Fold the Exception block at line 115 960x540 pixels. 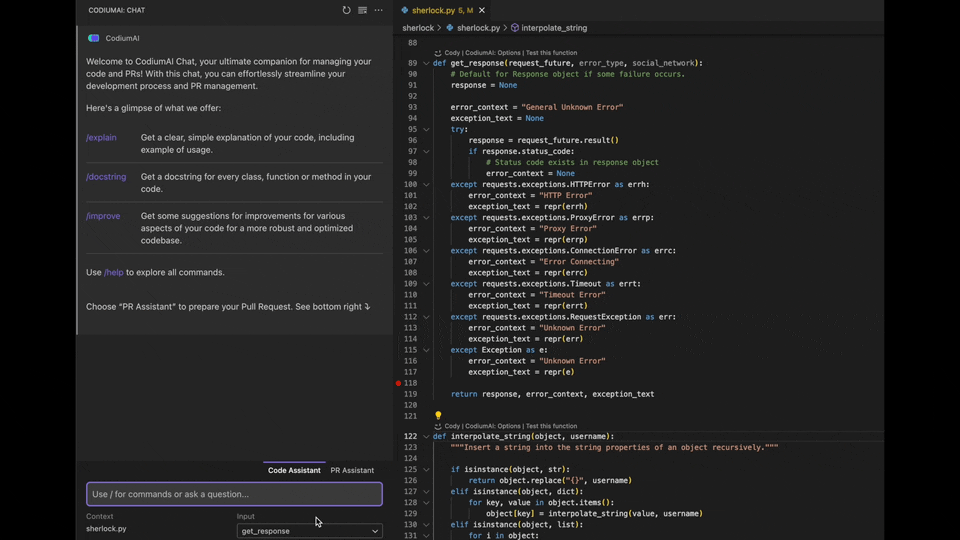[x=426, y=350]
